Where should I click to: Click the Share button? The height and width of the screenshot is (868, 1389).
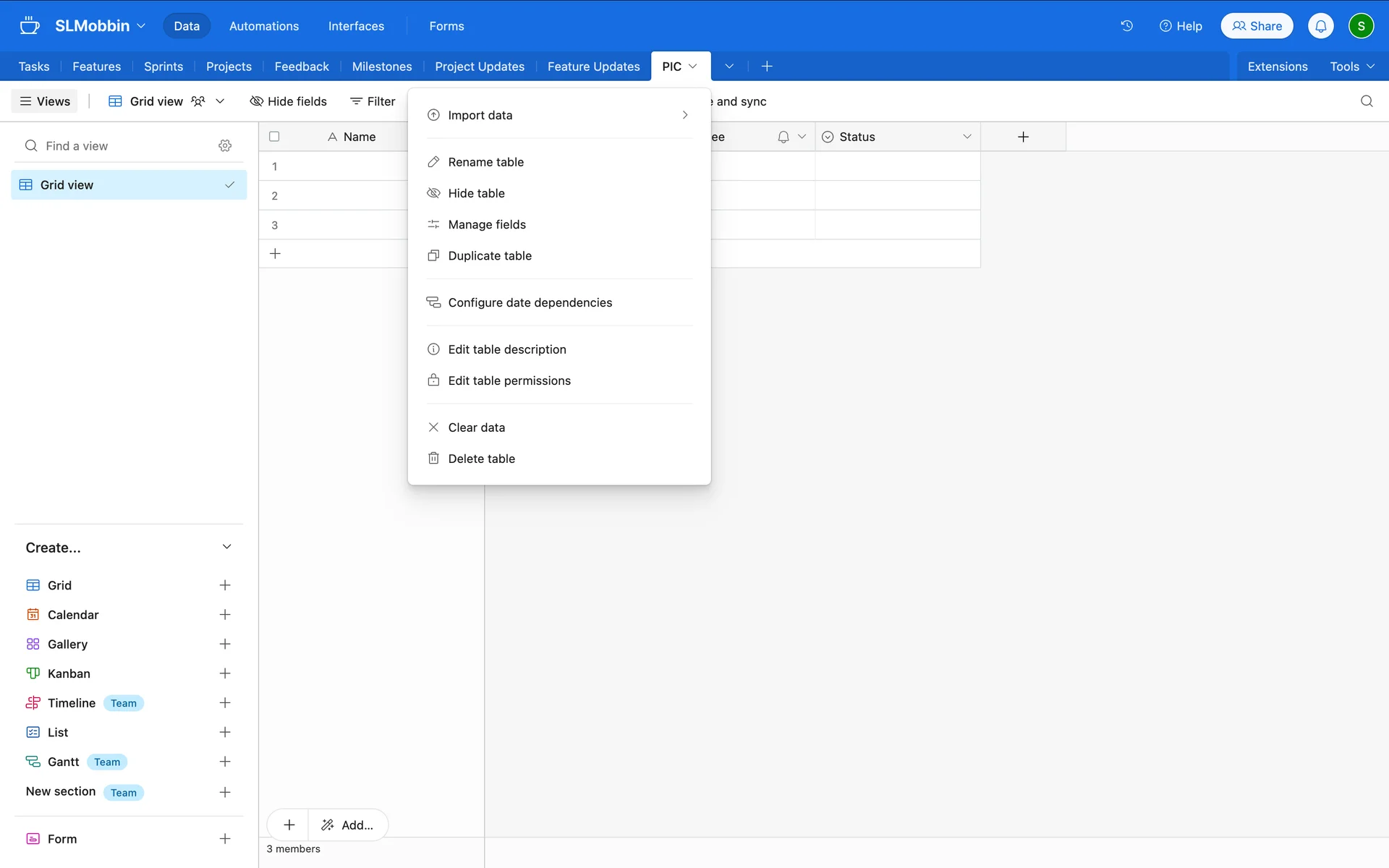point(1257,26)
